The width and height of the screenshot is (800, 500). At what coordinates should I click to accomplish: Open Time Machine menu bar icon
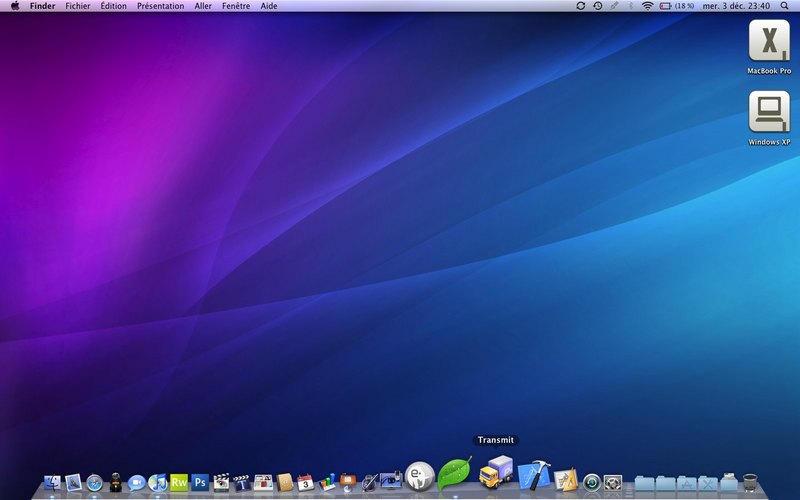coord(598,6)
